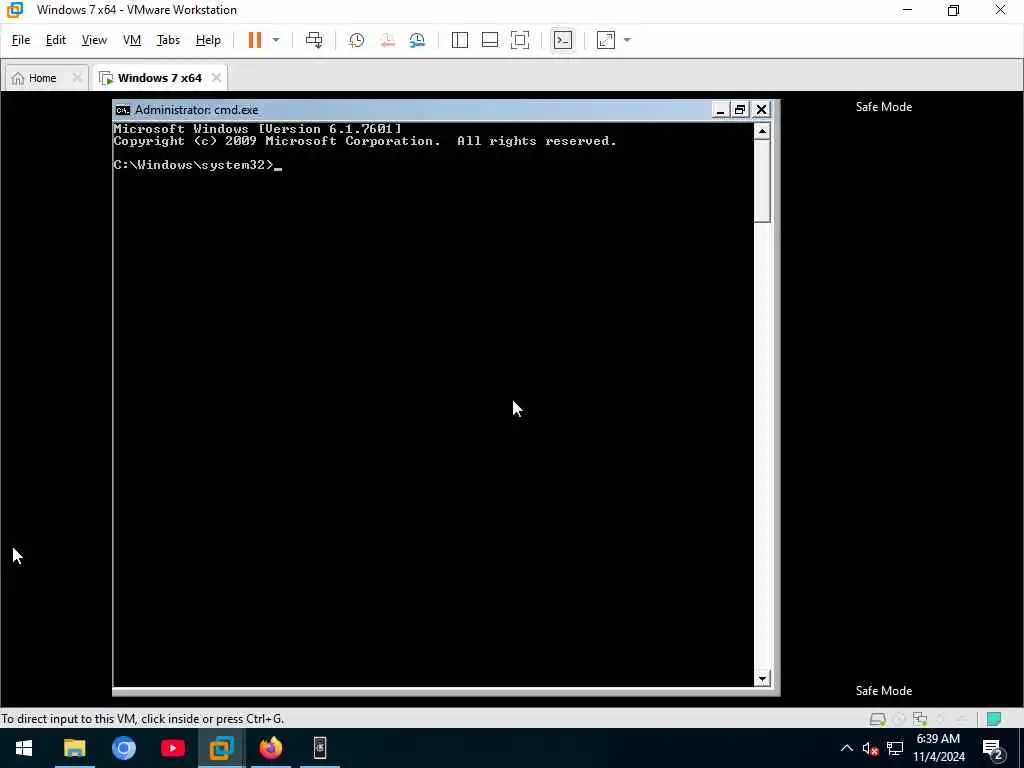The image size is (1024, 768).
Task: Toggle console view icon
Action: pos(562,40)
